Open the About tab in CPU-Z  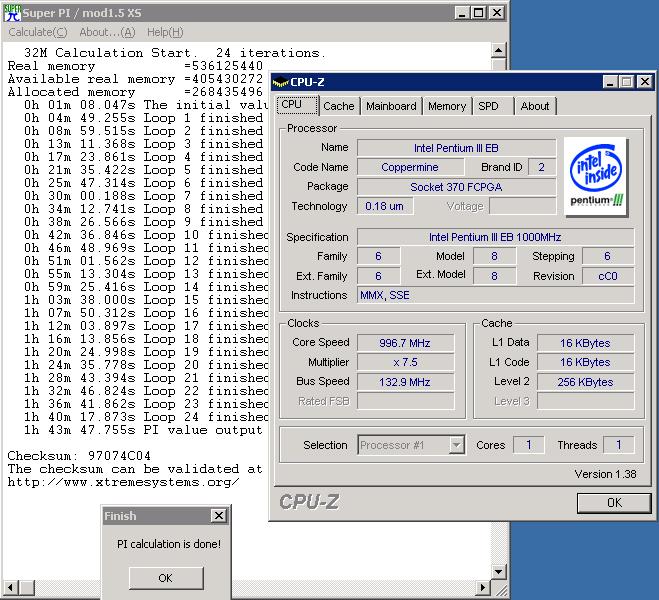(535, 106)
